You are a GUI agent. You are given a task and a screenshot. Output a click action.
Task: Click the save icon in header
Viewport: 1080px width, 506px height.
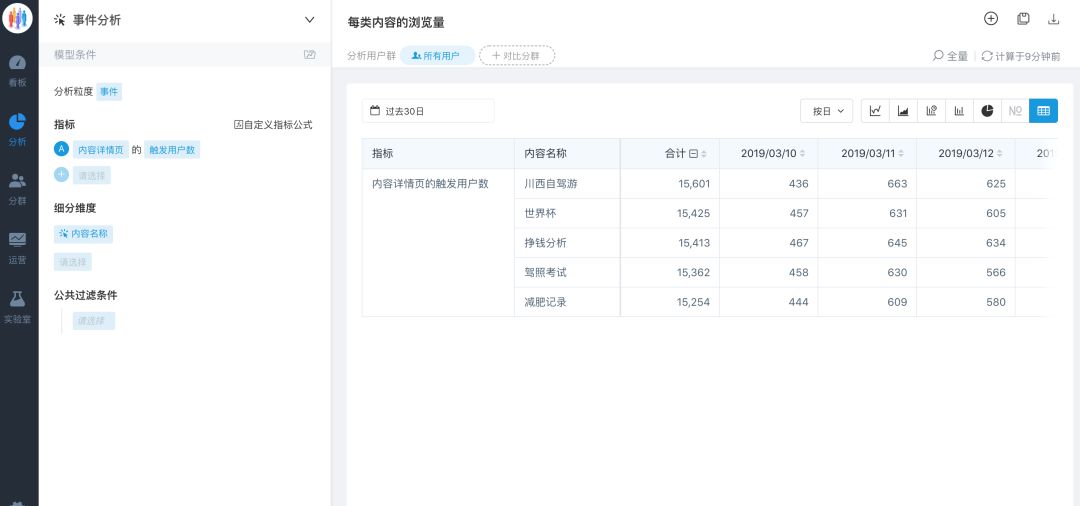point(1023,19)
